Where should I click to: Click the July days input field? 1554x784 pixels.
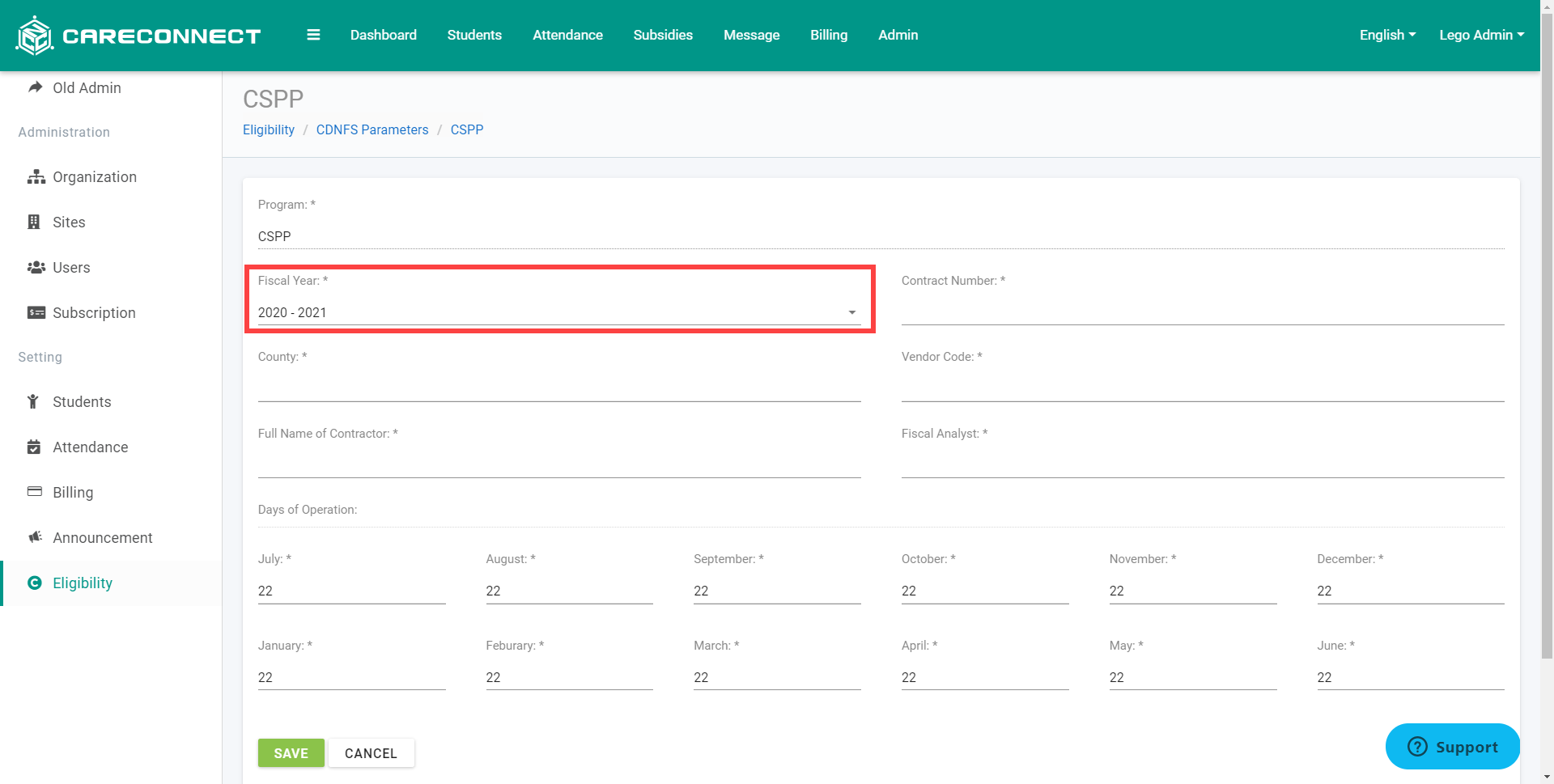click(352, 591)
